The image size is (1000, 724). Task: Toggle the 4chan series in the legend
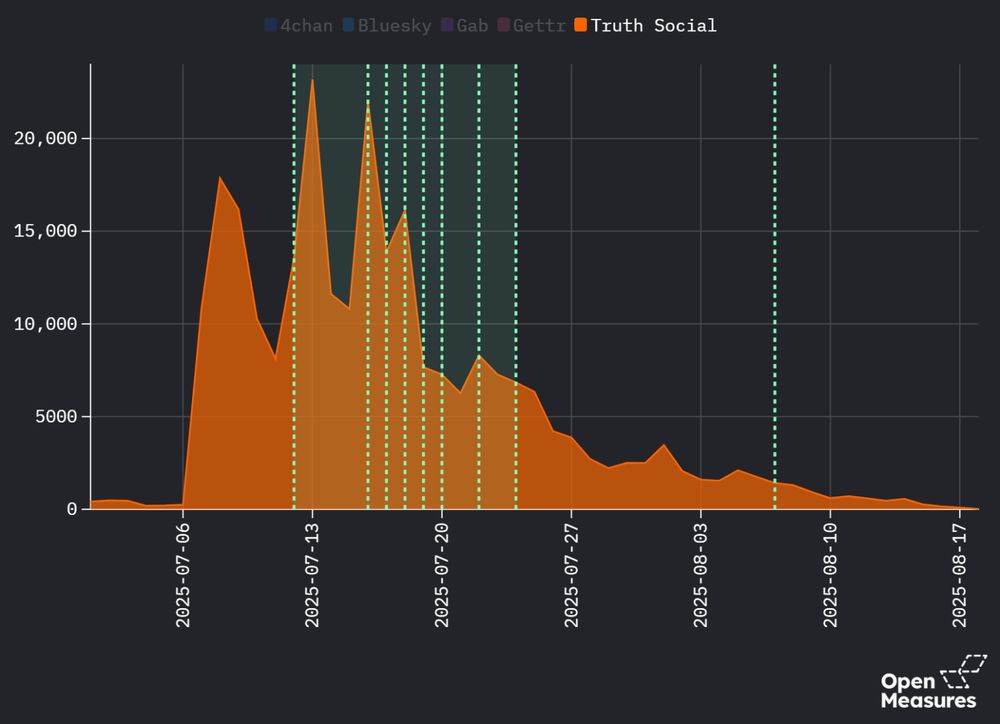298,26
